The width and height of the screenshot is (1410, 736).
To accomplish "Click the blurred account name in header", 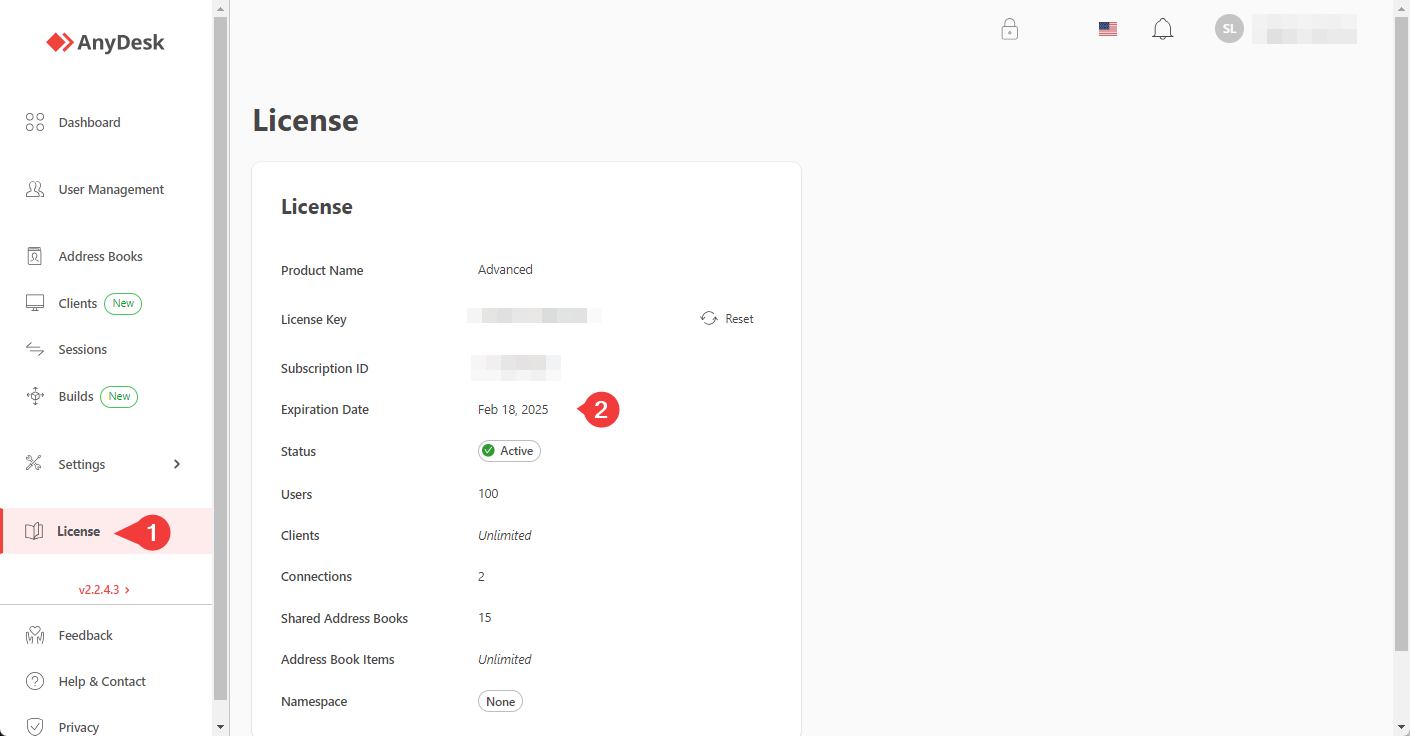I will (1304, 29).
